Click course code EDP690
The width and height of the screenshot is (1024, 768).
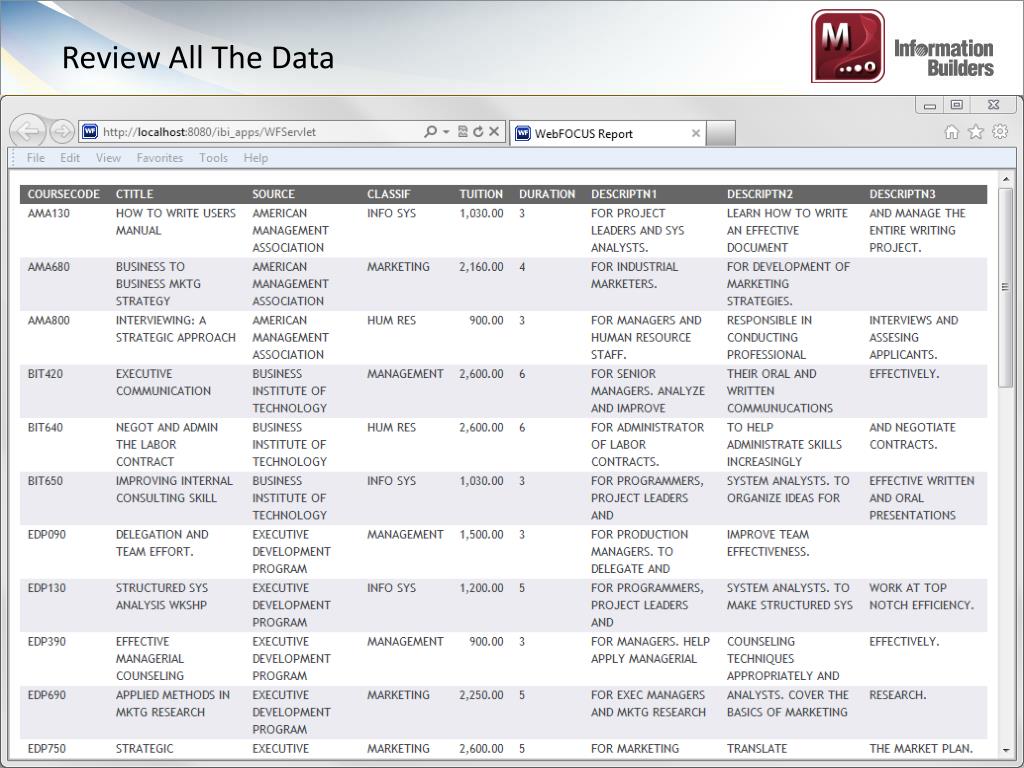click(x=47, y=696)
